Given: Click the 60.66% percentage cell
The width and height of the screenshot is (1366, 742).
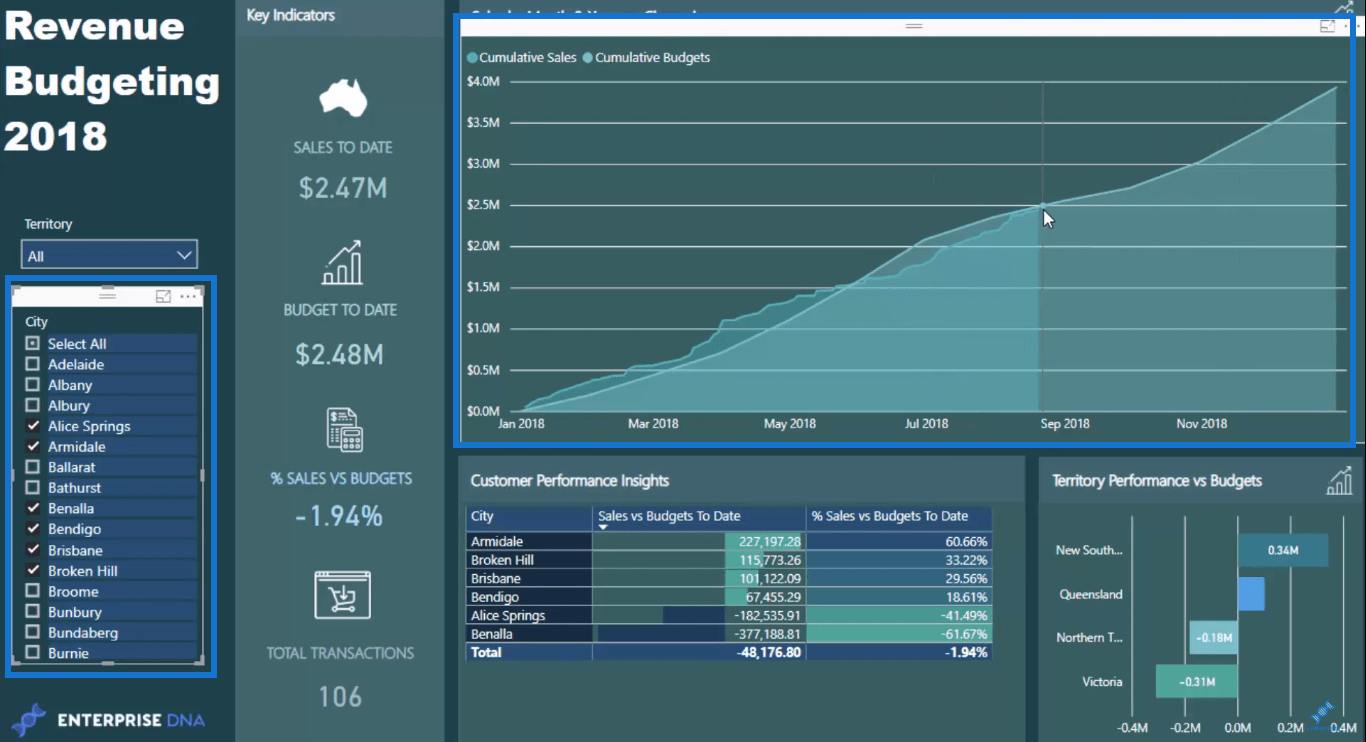Looking at the screenshot, I should (899, 541).
